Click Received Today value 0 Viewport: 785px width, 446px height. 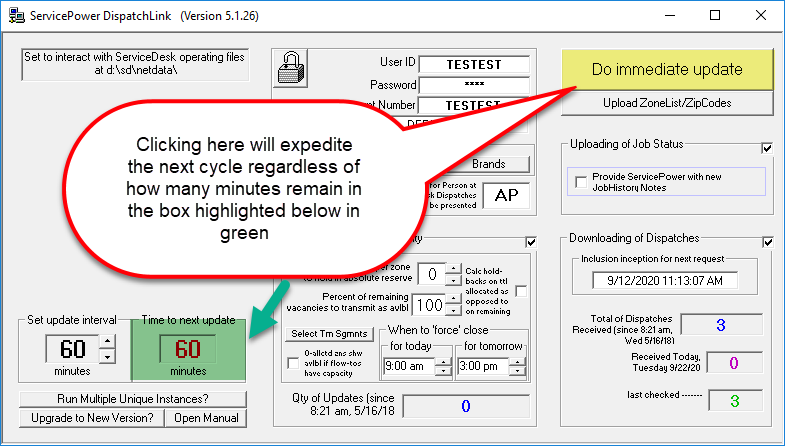tap(734, 363)
